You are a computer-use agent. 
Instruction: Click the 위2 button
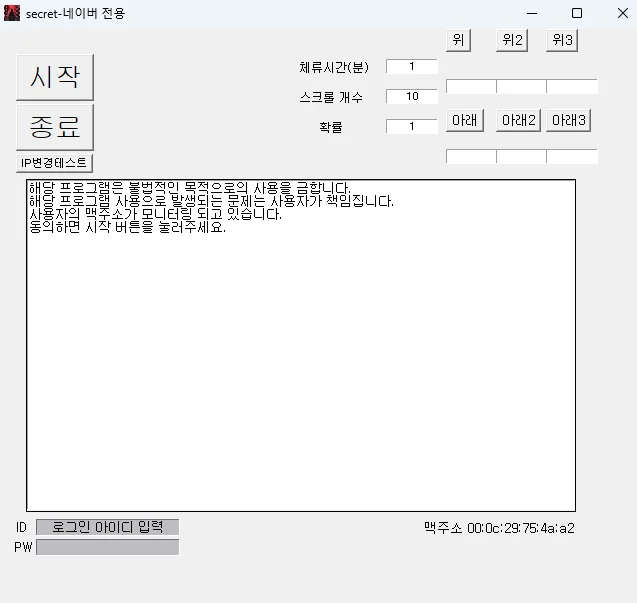click(x=512, y=40)
